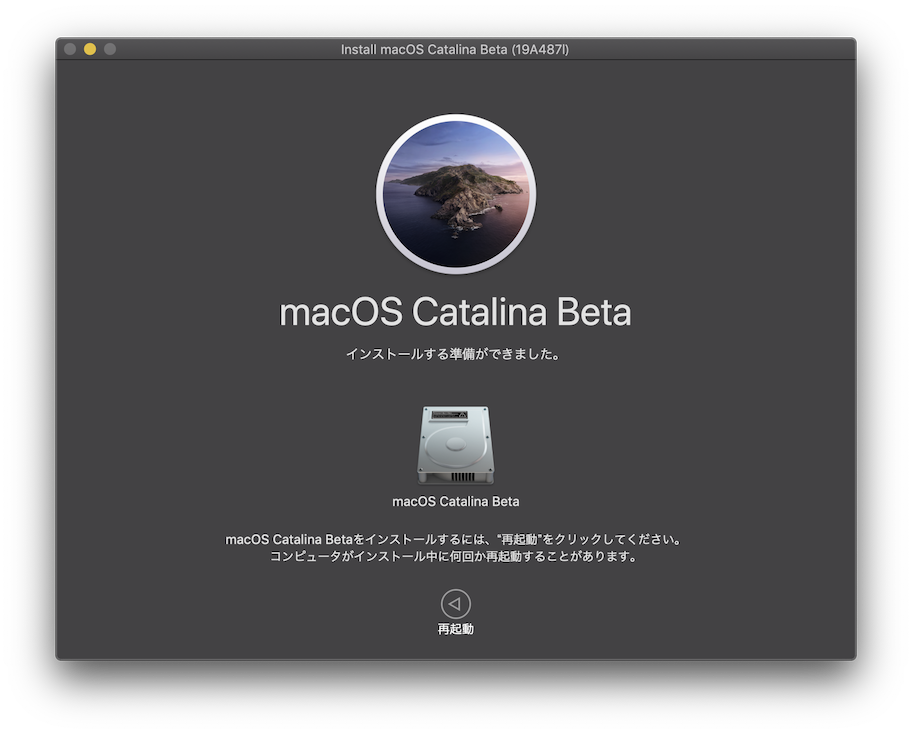Click the line "コンピュータがインストール中に何回か再起動することがあります。"

[x=454, y=557]
